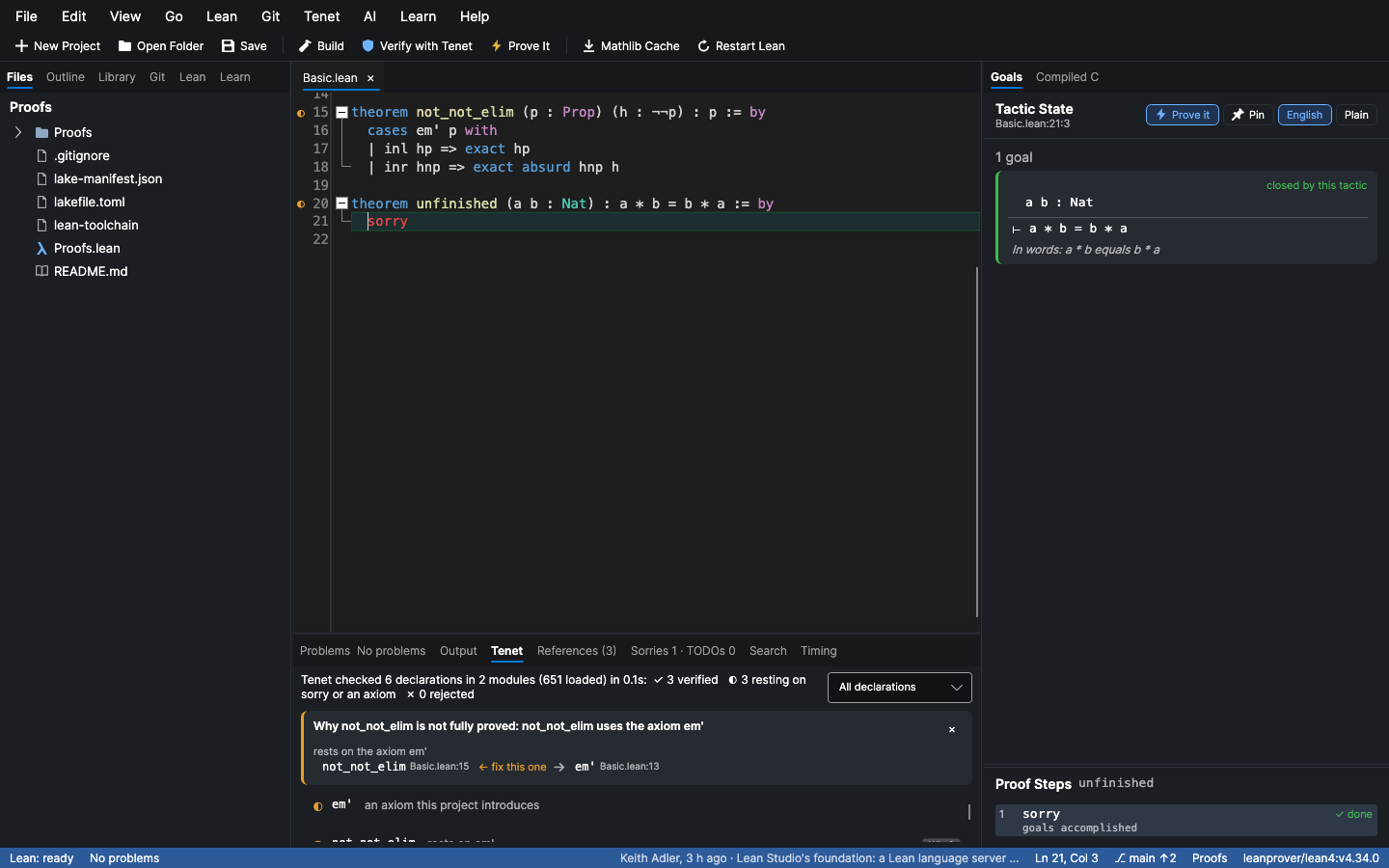Click the pin icon in Tactic State header

[1238, 115]
